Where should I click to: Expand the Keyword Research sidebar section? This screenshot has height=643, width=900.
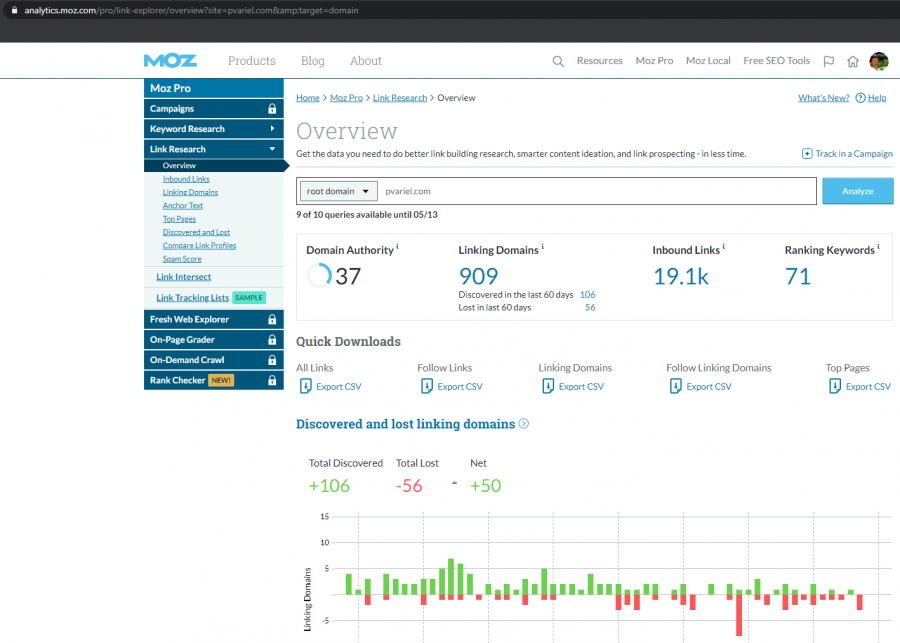pos(214,129)
